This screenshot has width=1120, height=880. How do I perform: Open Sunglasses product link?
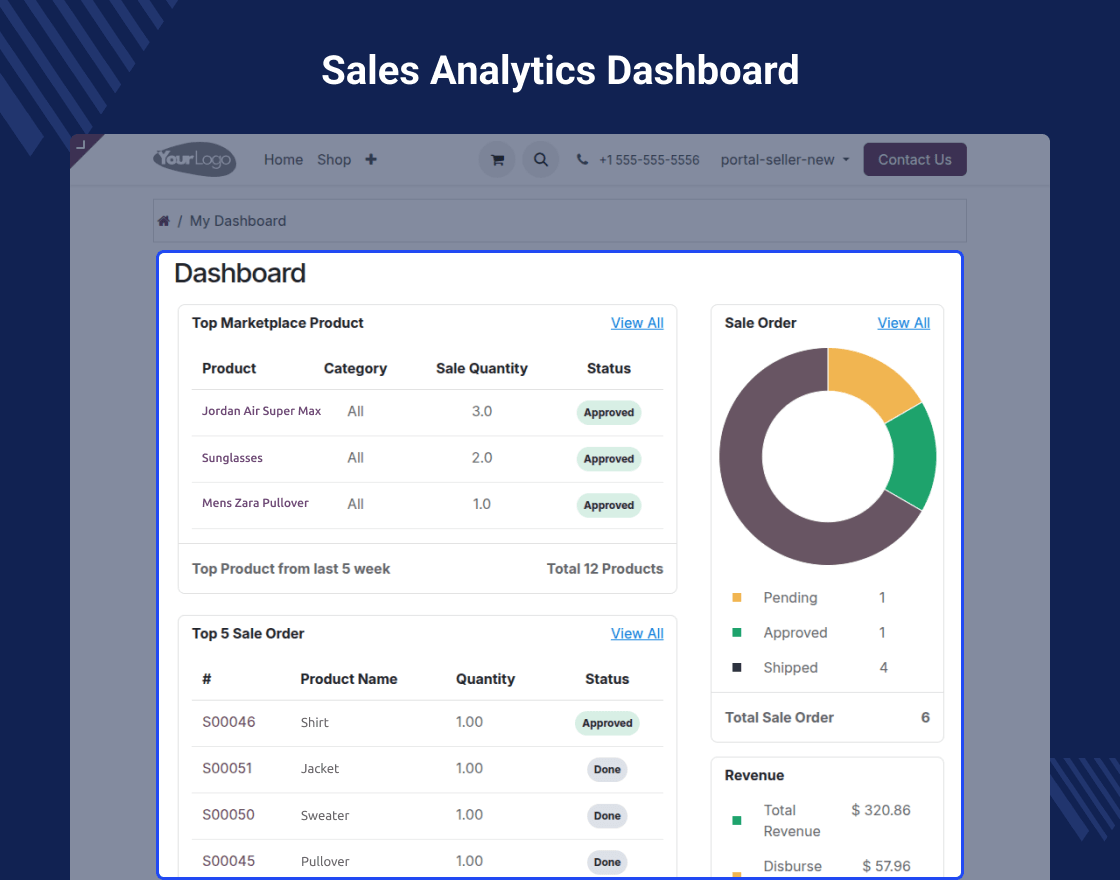pos(232,458)
